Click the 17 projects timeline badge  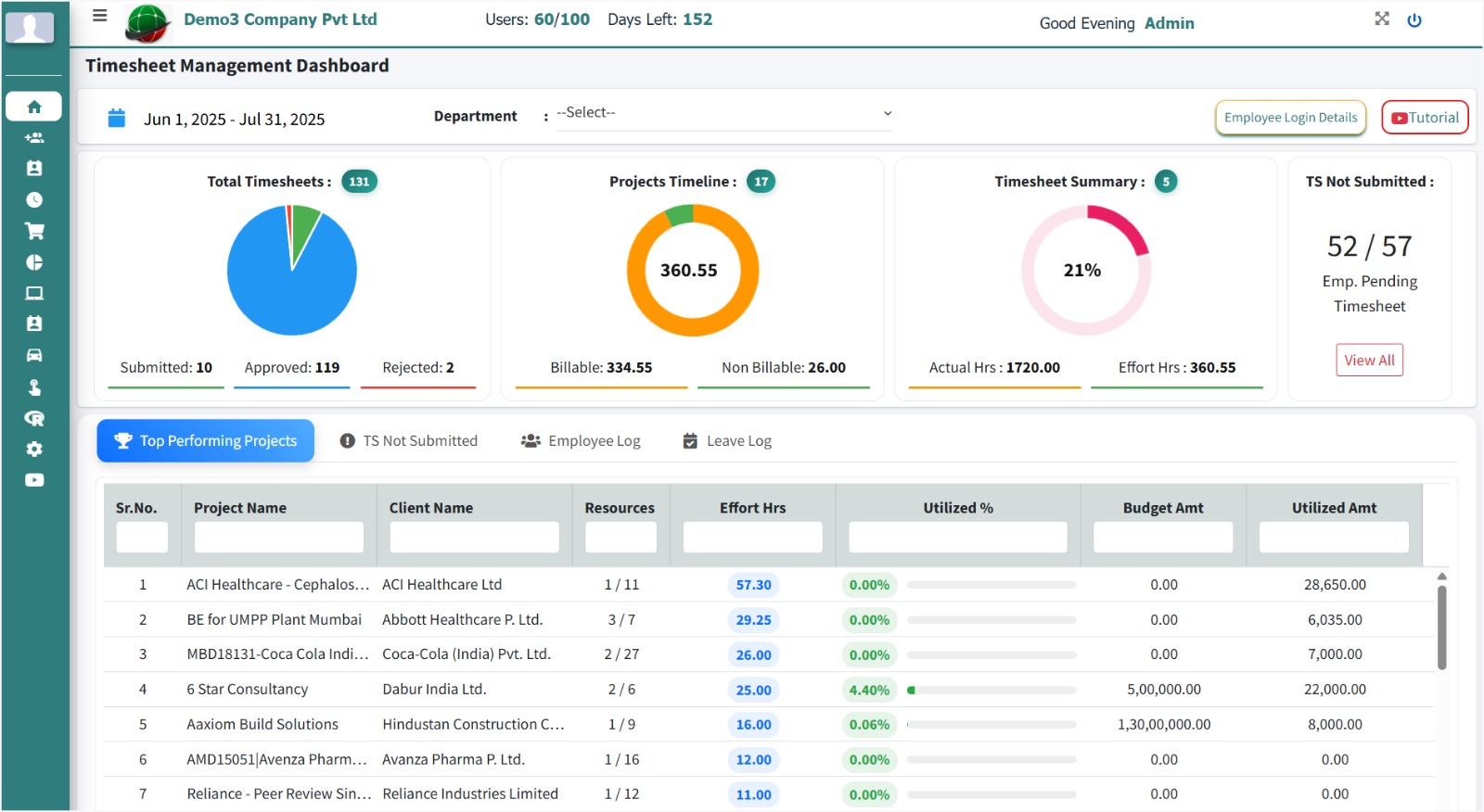761,182
